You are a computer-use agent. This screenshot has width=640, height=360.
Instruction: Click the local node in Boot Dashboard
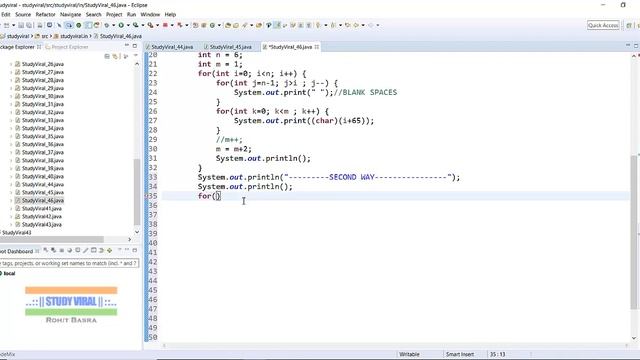pyautogui.click(x=9, y=273)
